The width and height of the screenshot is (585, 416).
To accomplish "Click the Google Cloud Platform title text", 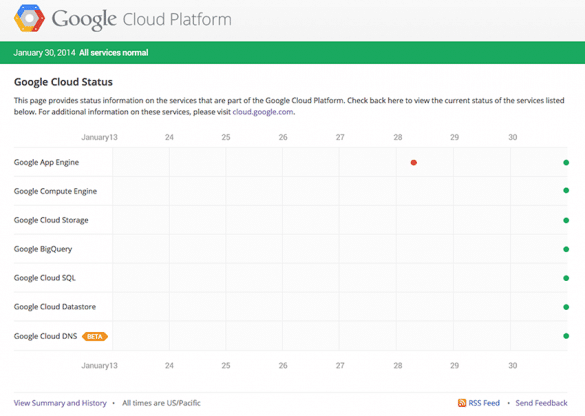I will 141,19.
